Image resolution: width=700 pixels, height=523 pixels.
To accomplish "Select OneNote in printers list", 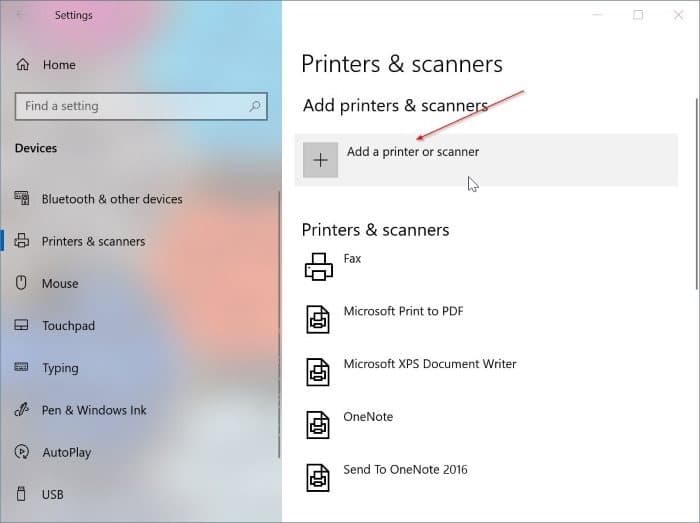I will coord(368,416).
